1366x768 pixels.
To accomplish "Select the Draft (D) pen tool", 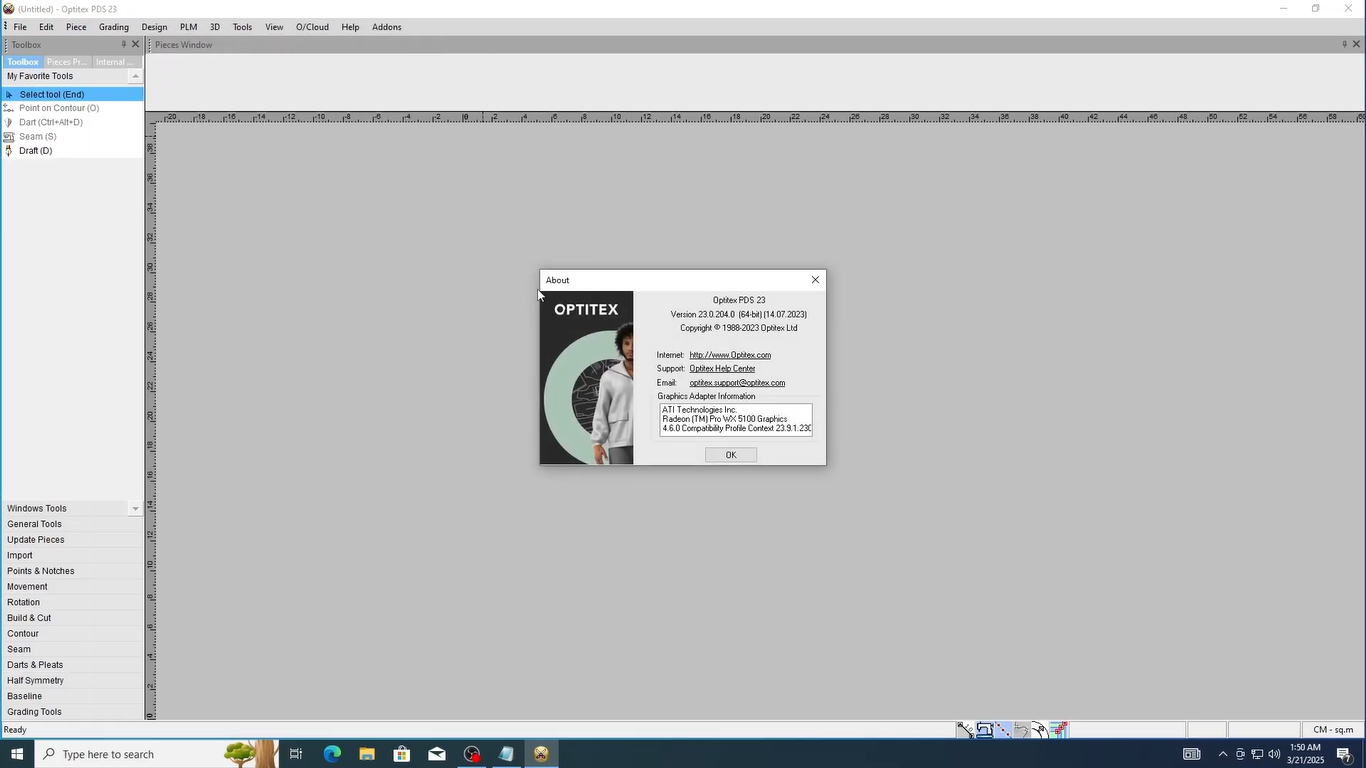I will (35, 151).
